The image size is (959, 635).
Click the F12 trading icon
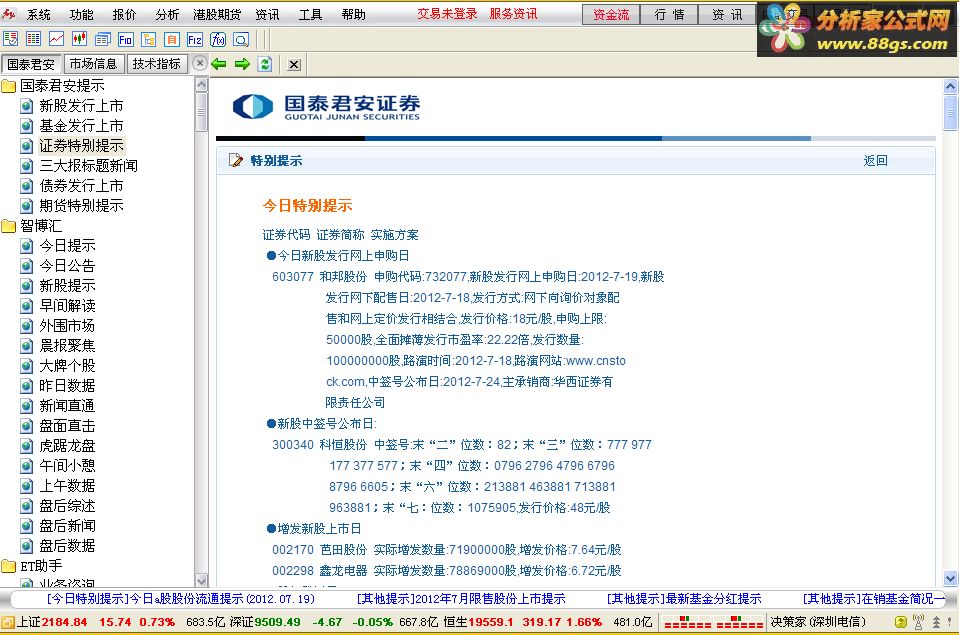194,39
